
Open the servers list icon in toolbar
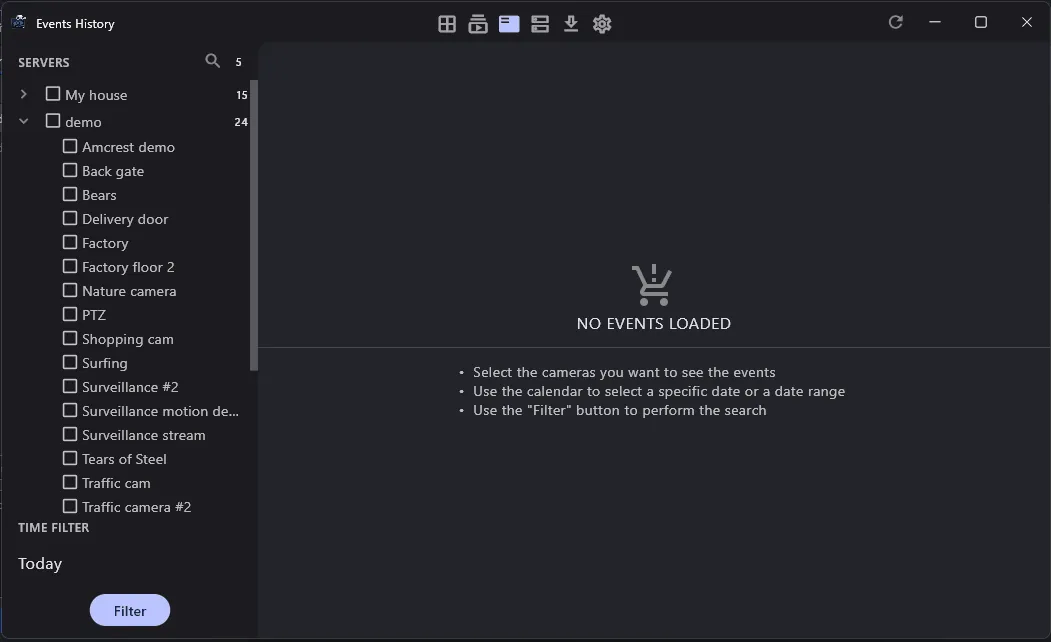click(x=540, y=24)
